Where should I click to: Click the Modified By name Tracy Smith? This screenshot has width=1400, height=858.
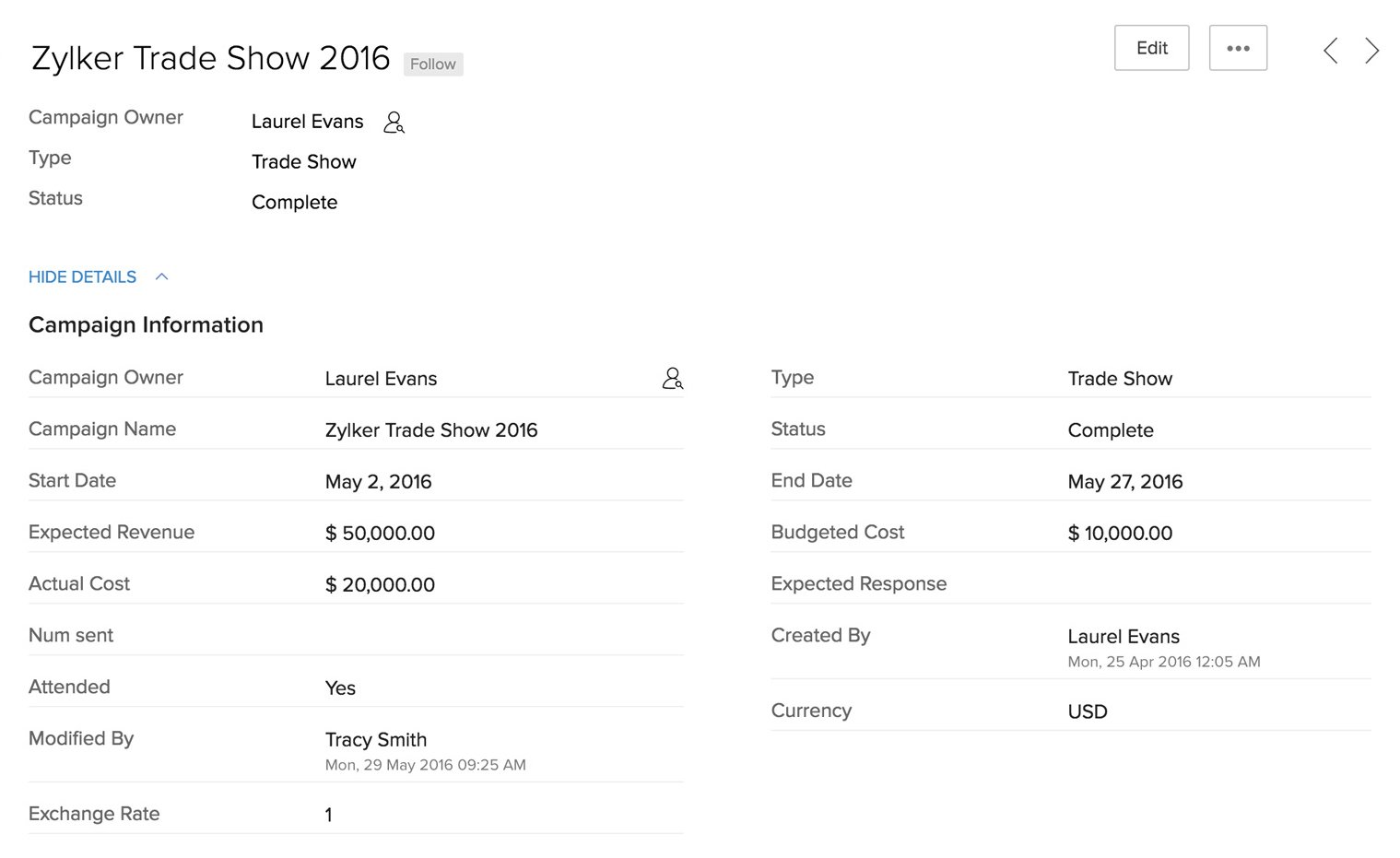375,740
